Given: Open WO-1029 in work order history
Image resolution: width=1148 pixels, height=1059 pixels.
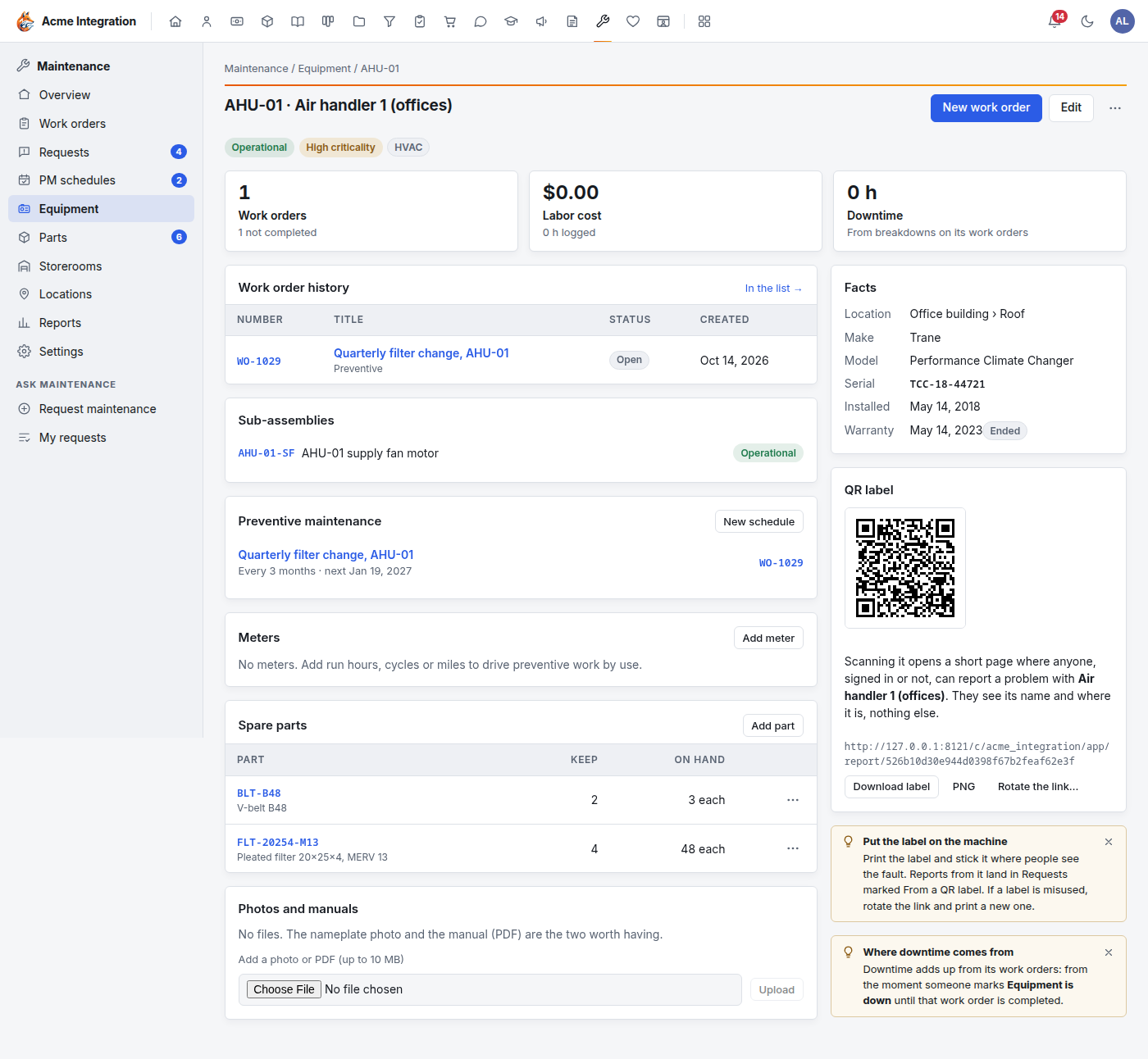Looking at the screenshot, I should (x=259, y=361).
